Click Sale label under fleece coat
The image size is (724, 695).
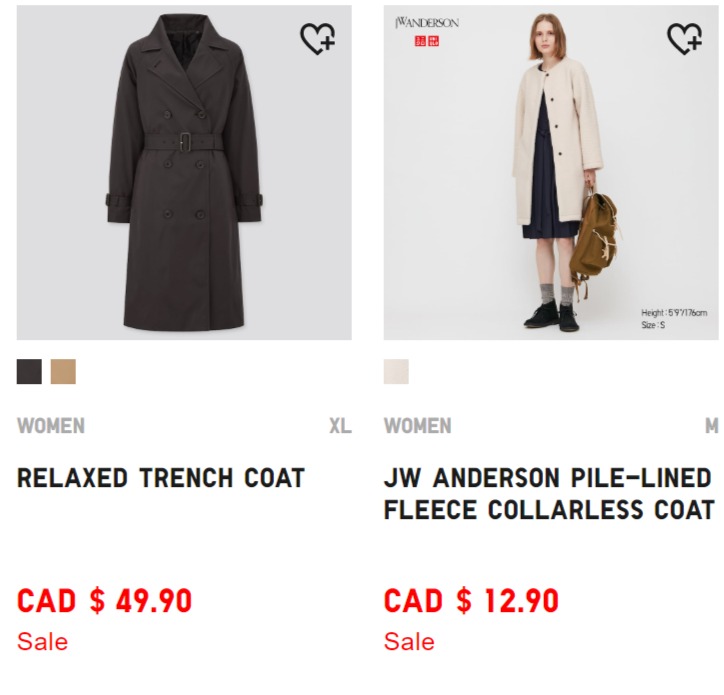(409, 641)
